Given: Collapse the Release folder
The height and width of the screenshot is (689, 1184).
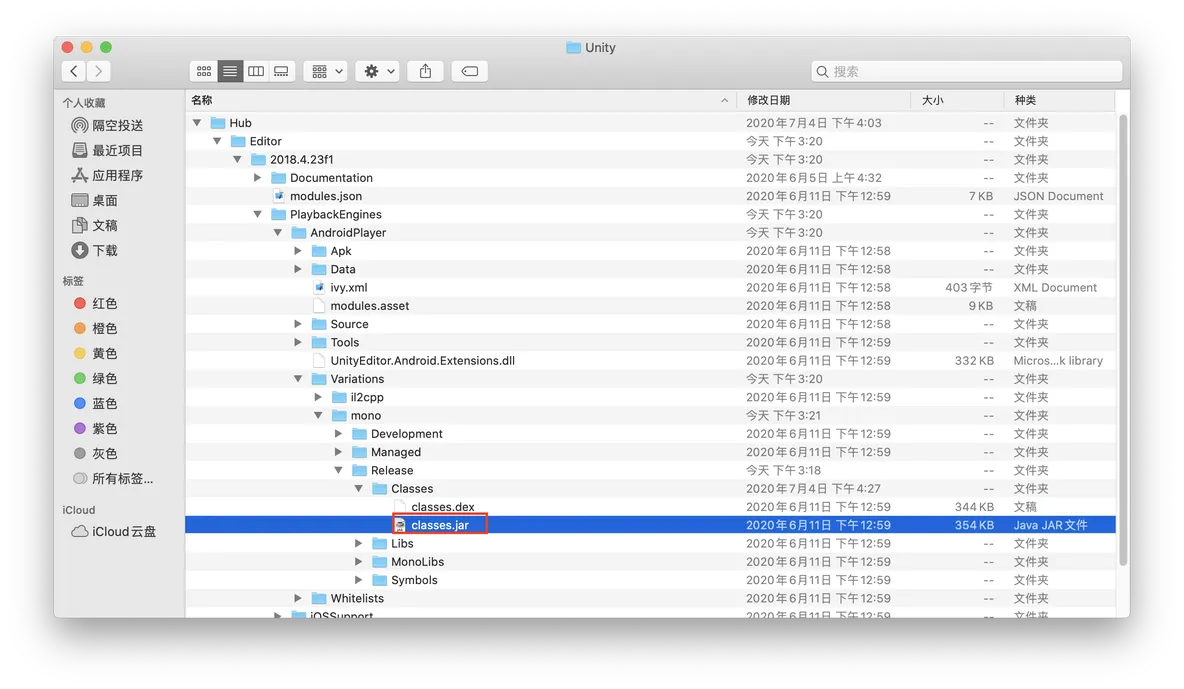Looking at the screenshot, I should [x=338, y=471].
